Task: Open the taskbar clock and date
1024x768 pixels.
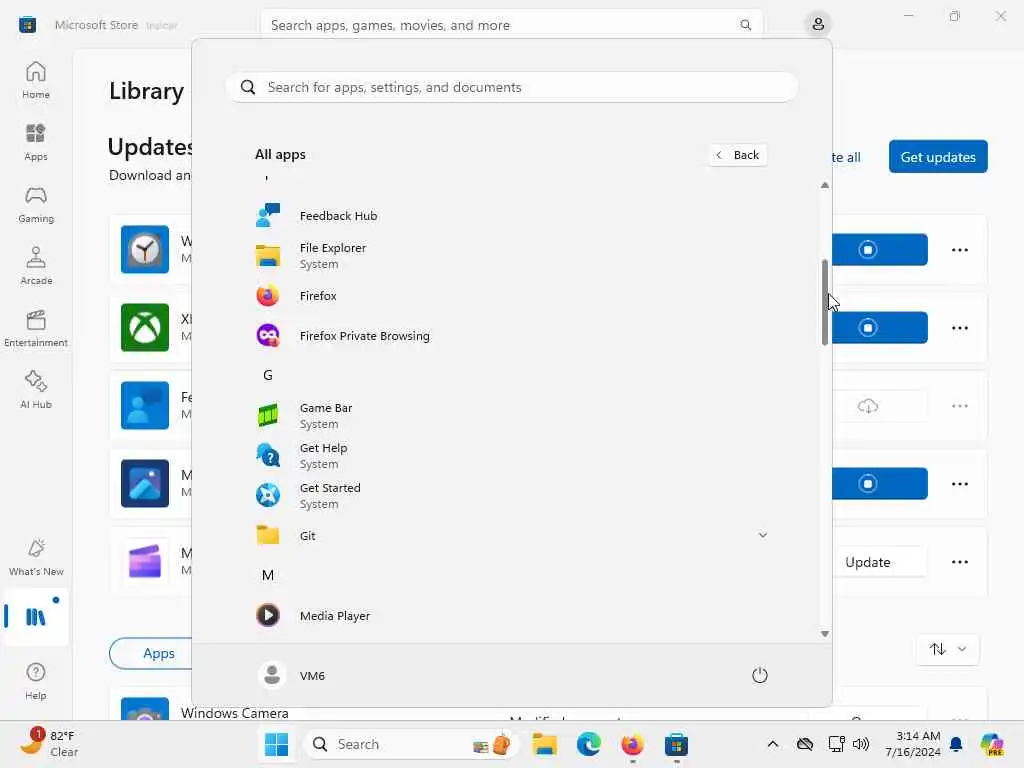Action: [912, 744]
